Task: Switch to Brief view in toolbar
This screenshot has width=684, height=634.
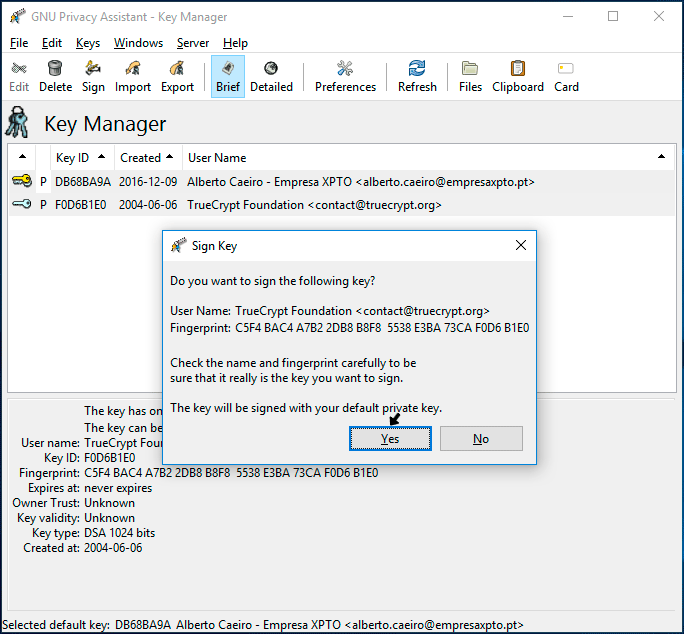Action: click(228, 76)
